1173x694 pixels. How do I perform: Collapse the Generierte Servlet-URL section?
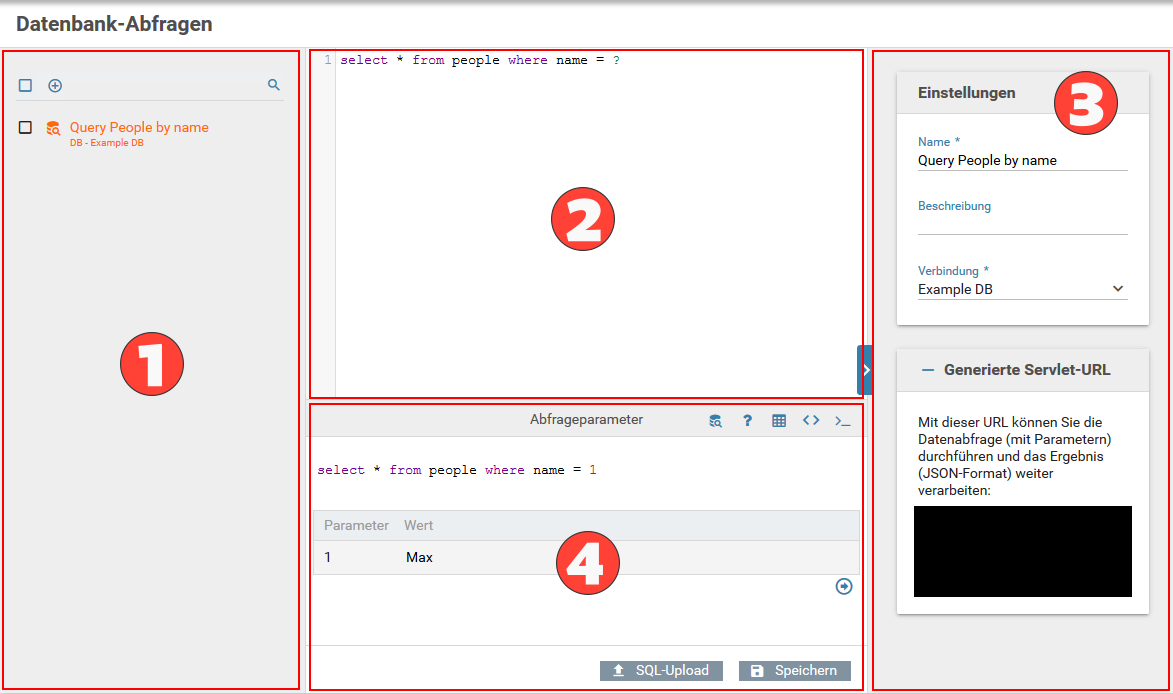[928, 370]
